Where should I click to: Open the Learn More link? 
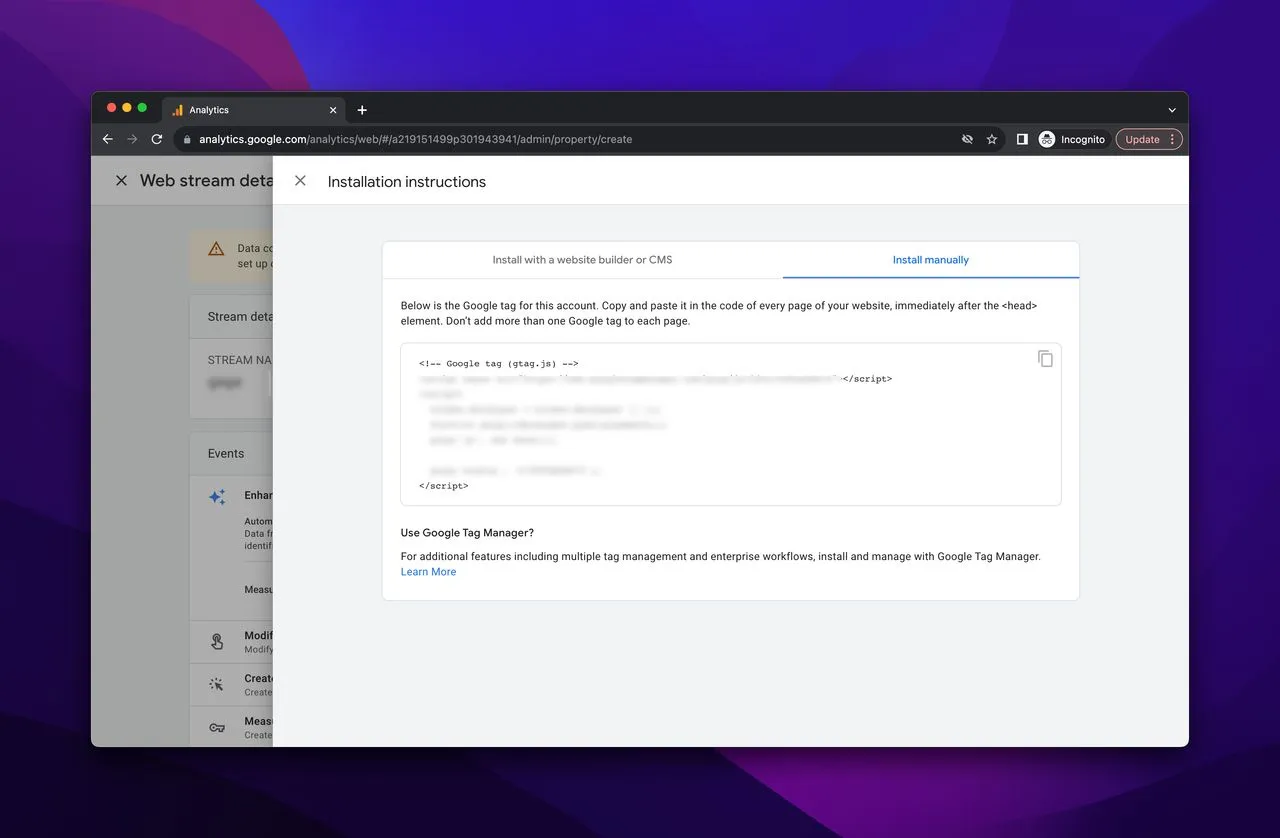pos(428,572)
